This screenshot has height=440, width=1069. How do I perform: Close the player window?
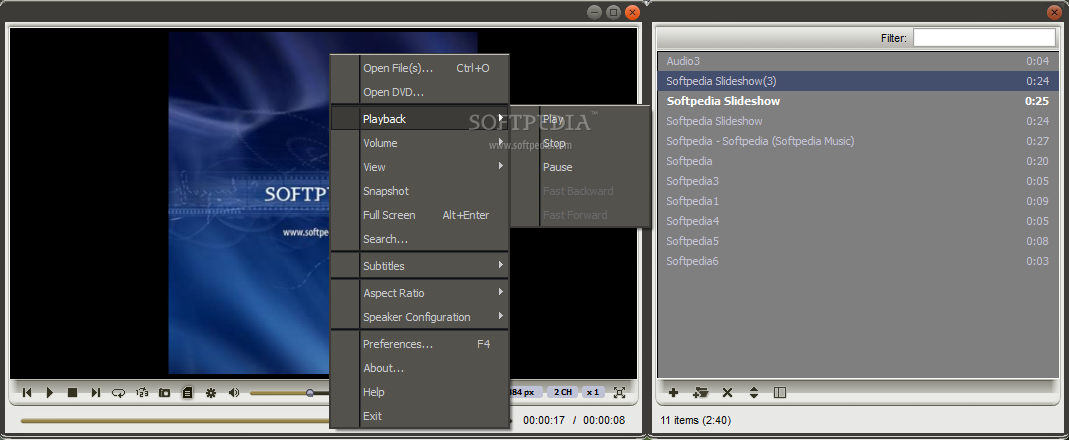point(633,12)
